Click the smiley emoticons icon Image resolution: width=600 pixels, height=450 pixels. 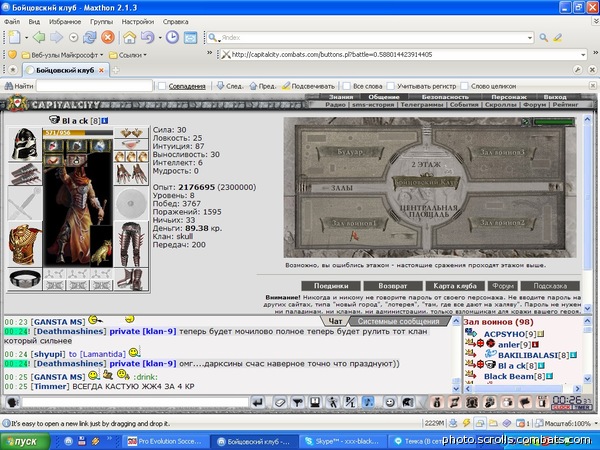point(390,402)
